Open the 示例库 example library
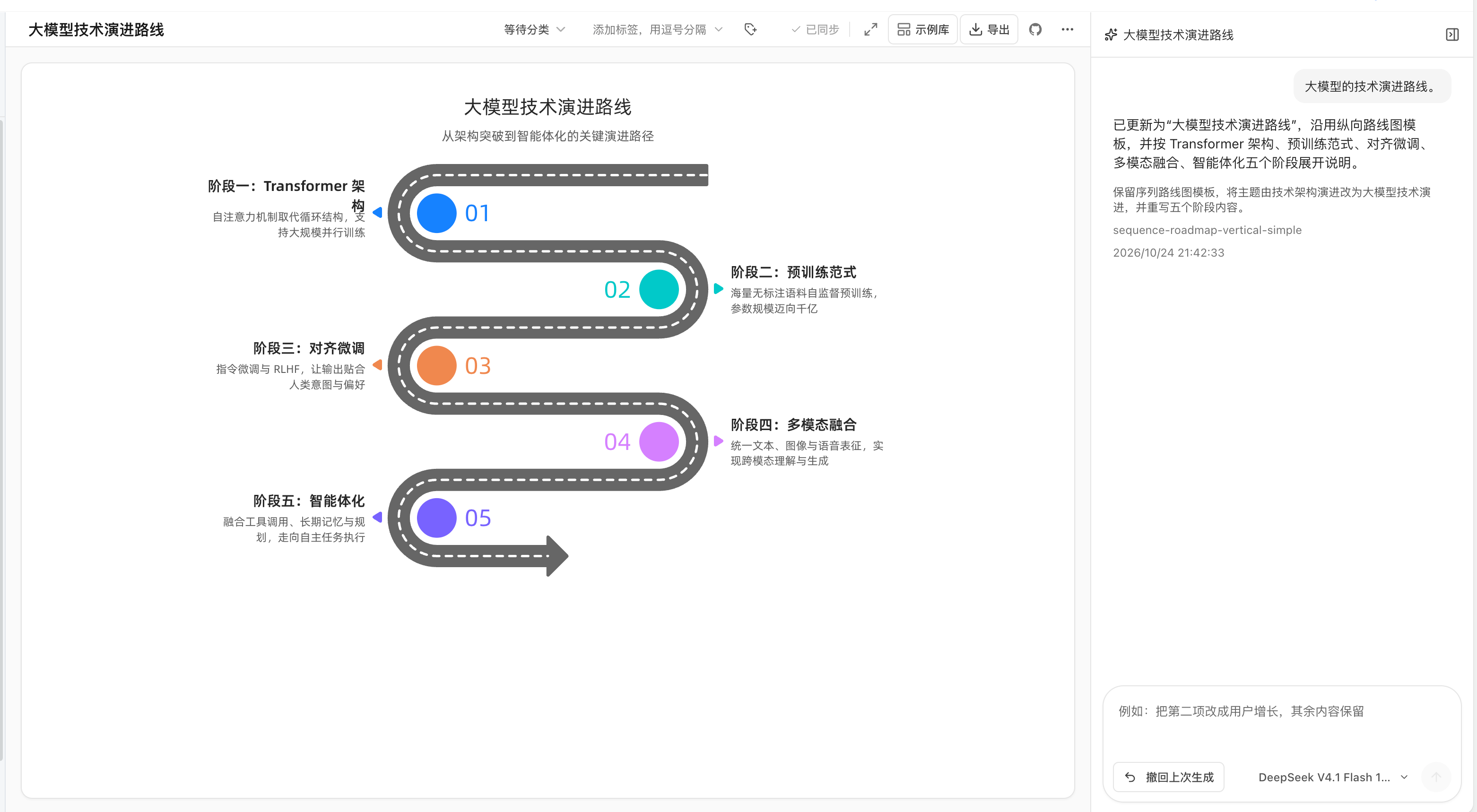 click(x=922, y=29)
